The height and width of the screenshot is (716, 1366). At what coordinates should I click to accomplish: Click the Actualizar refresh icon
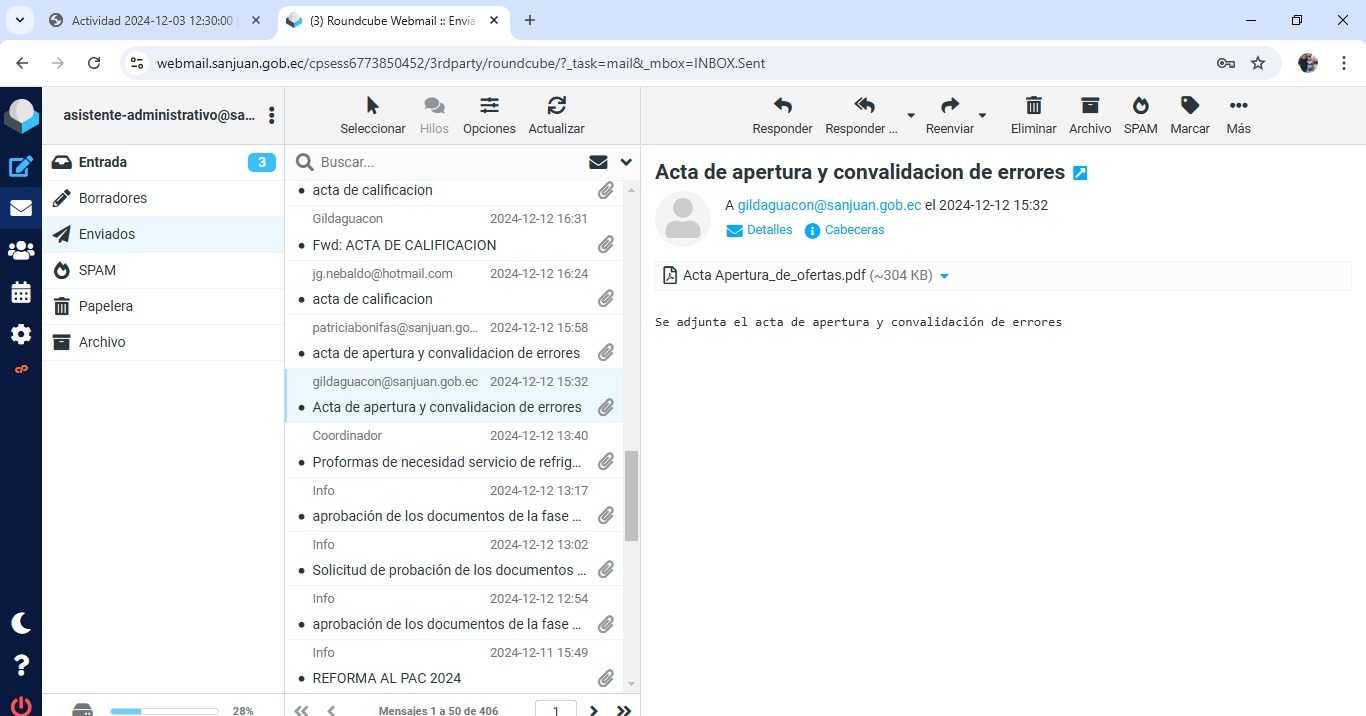coord(556,106)
